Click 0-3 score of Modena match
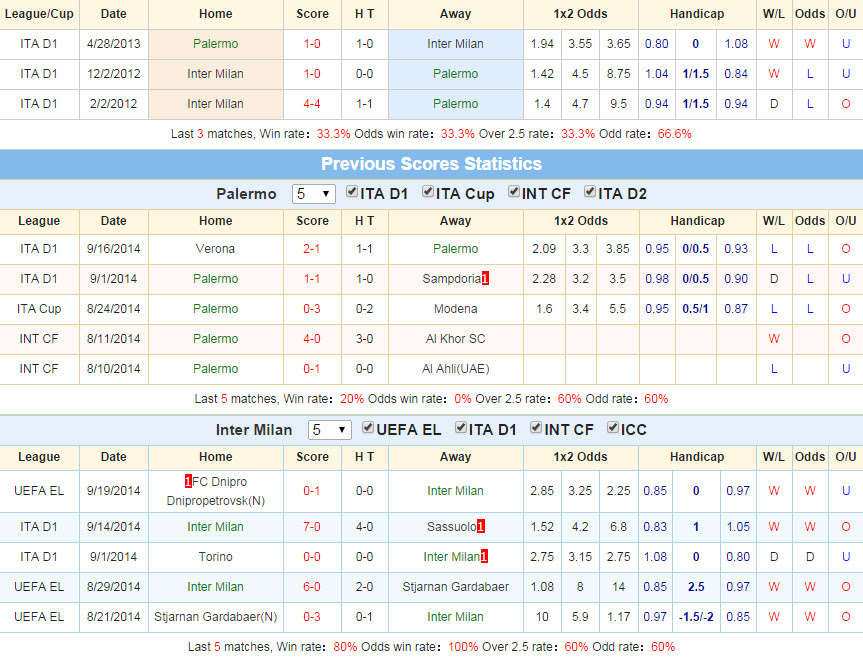The height and width of the screenshot is (661, 863). [312, 309]
